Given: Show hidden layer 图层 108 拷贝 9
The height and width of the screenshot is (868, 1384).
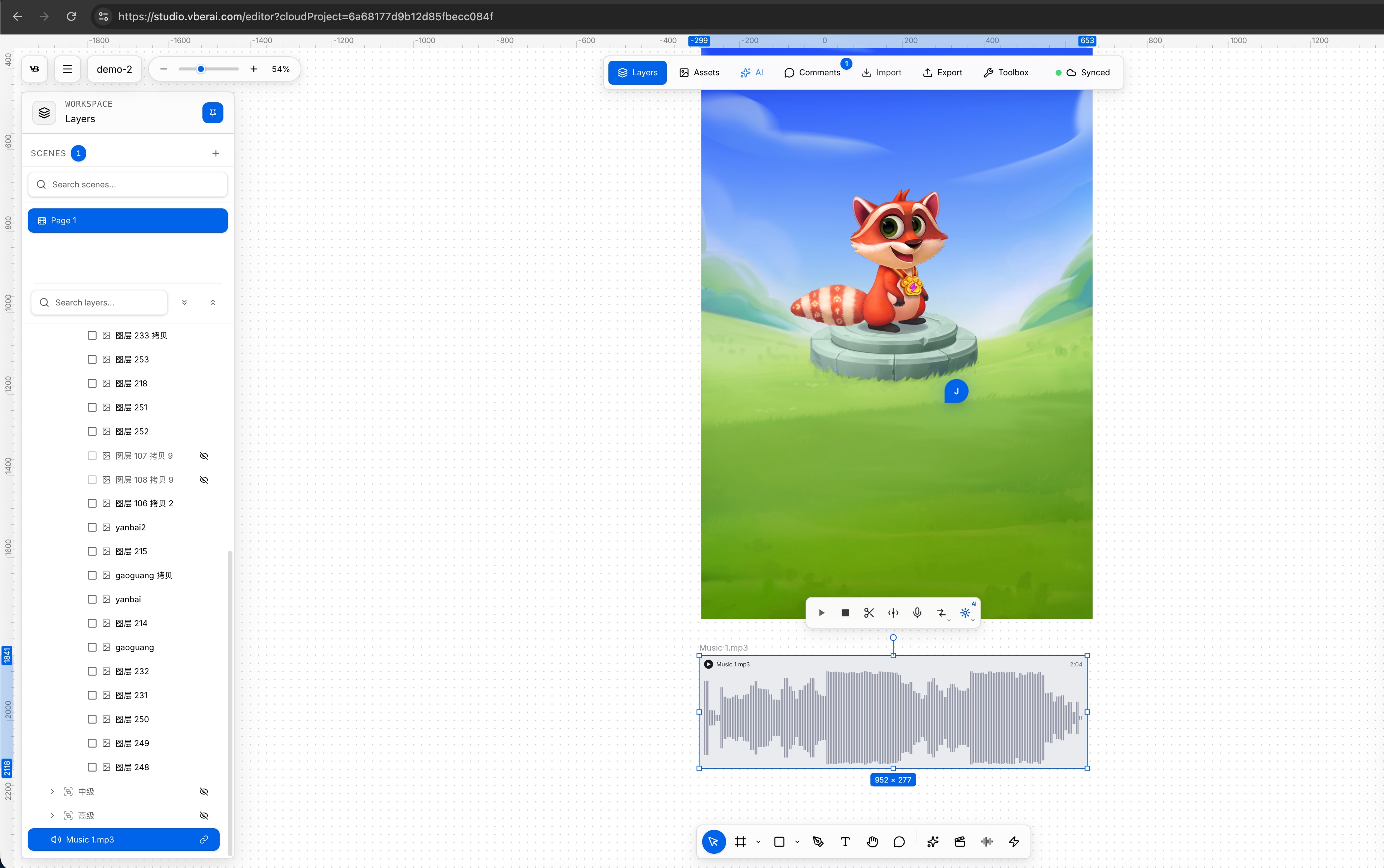Looking at the screenshot, I should [x=204, y=480].
